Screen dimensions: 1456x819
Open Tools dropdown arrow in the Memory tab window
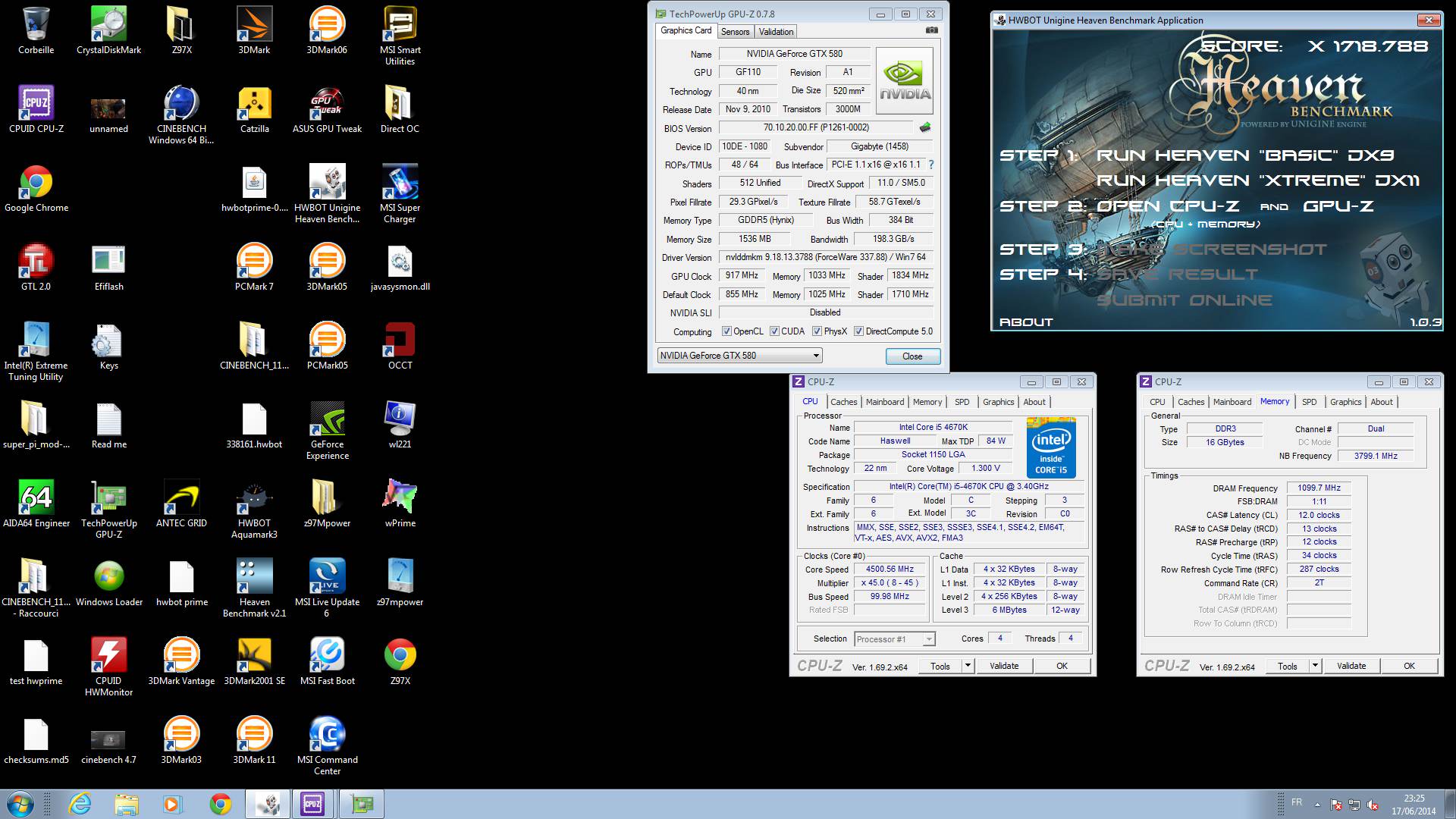[x=1315, y=666]
